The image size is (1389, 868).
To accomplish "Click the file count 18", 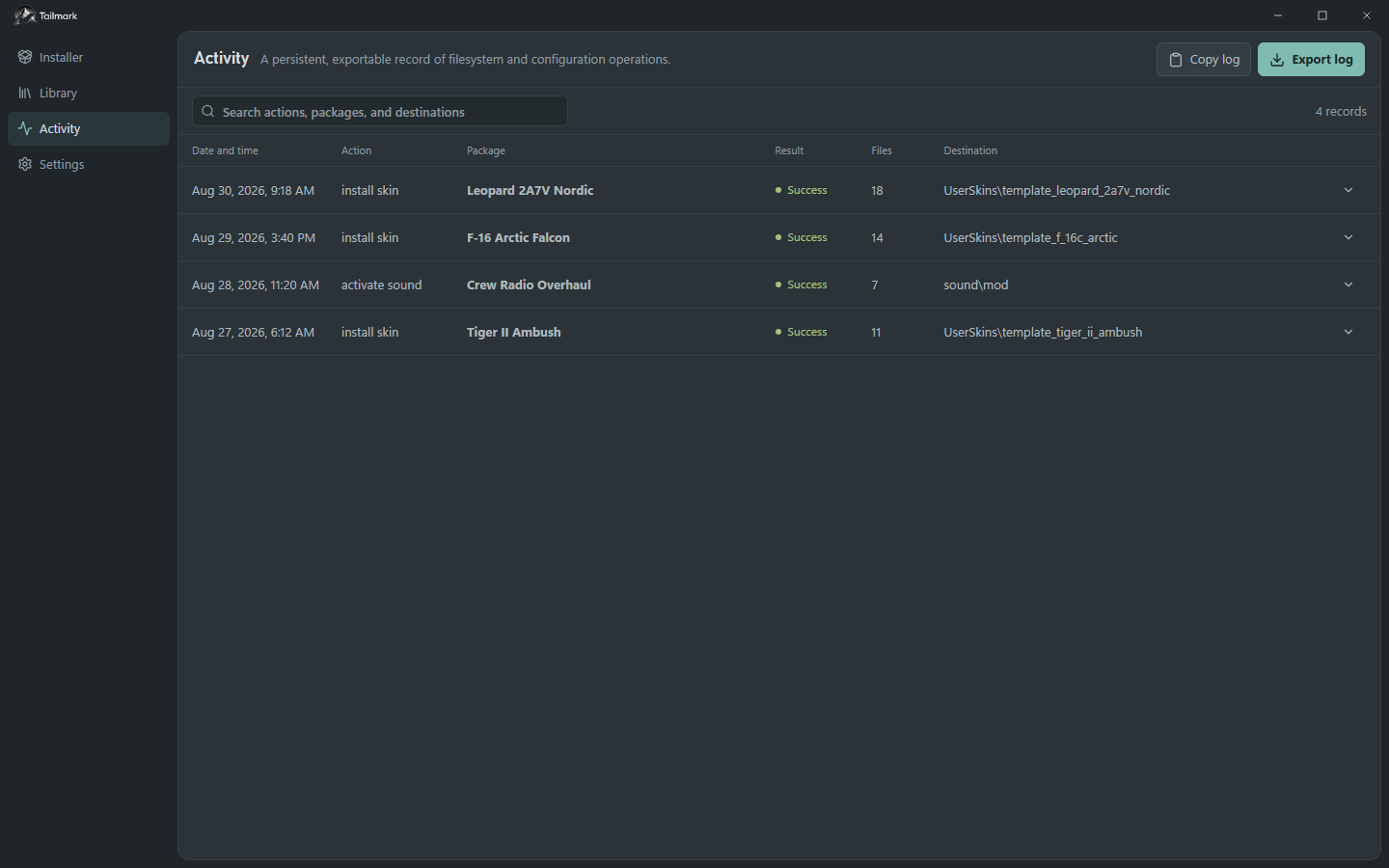I will (877, 190).
